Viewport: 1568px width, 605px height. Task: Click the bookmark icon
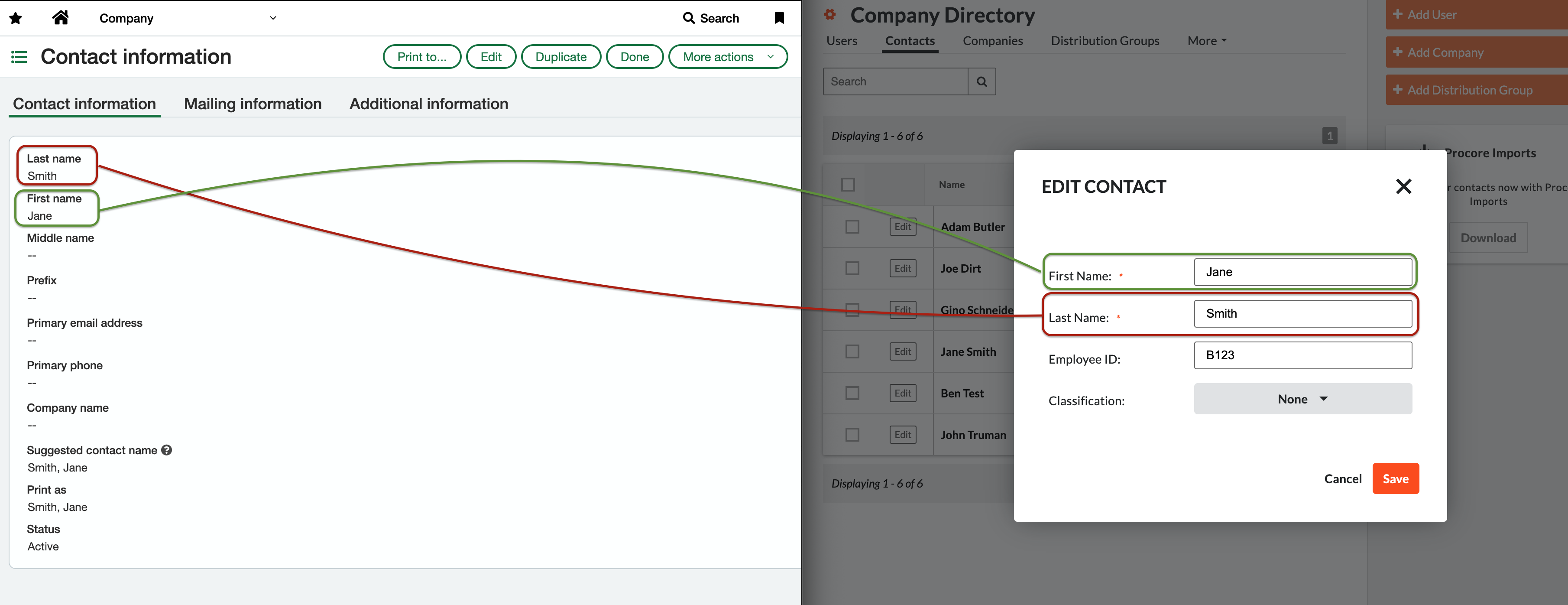click(x=779, y=18)
